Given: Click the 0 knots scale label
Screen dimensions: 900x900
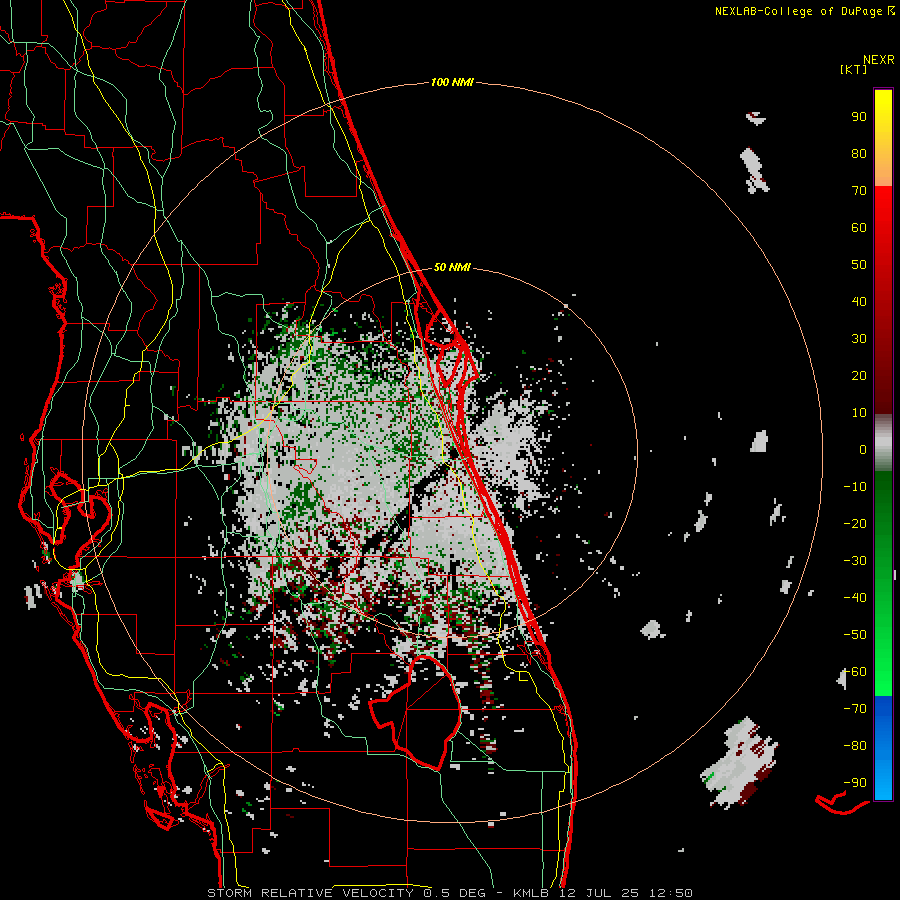Looking at the screenshot, I should click(x=863, y=449).
